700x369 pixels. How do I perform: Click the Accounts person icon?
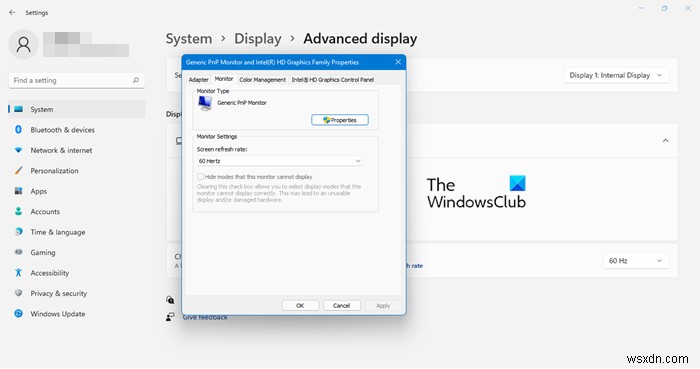tap(18, 211)
